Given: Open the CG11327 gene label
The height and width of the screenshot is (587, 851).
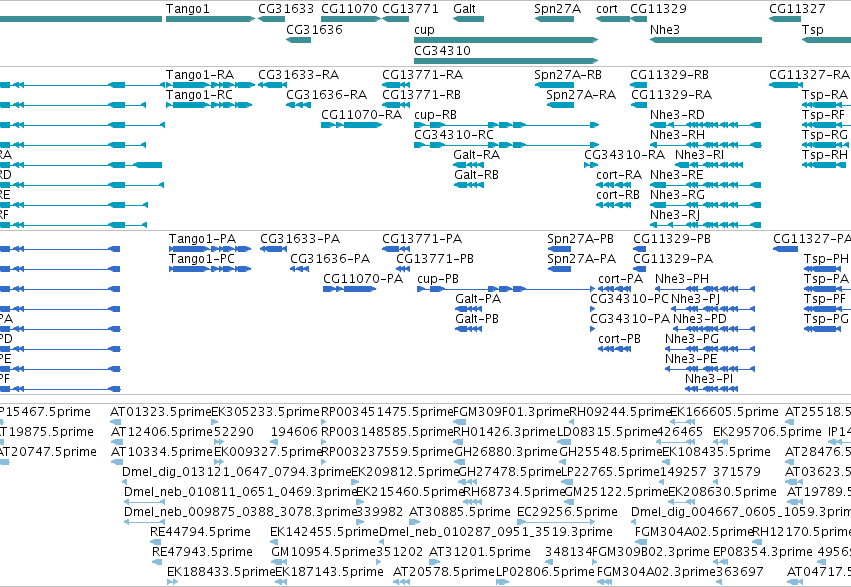Looking at the screenshot, I should [797, 9].
